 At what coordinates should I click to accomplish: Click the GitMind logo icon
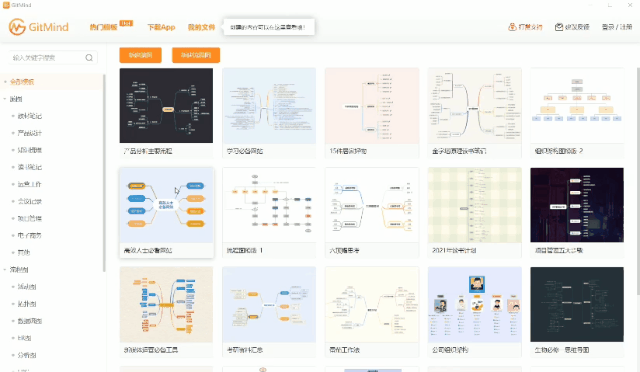coord(17,27)
